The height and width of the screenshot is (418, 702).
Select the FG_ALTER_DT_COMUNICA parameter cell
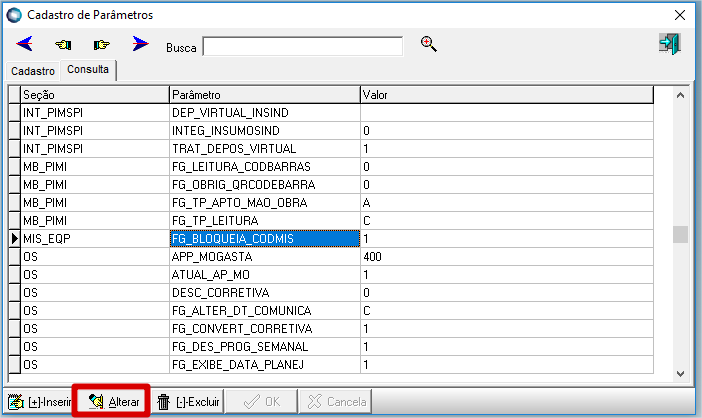pyautogui.click(x=265, y=311)
